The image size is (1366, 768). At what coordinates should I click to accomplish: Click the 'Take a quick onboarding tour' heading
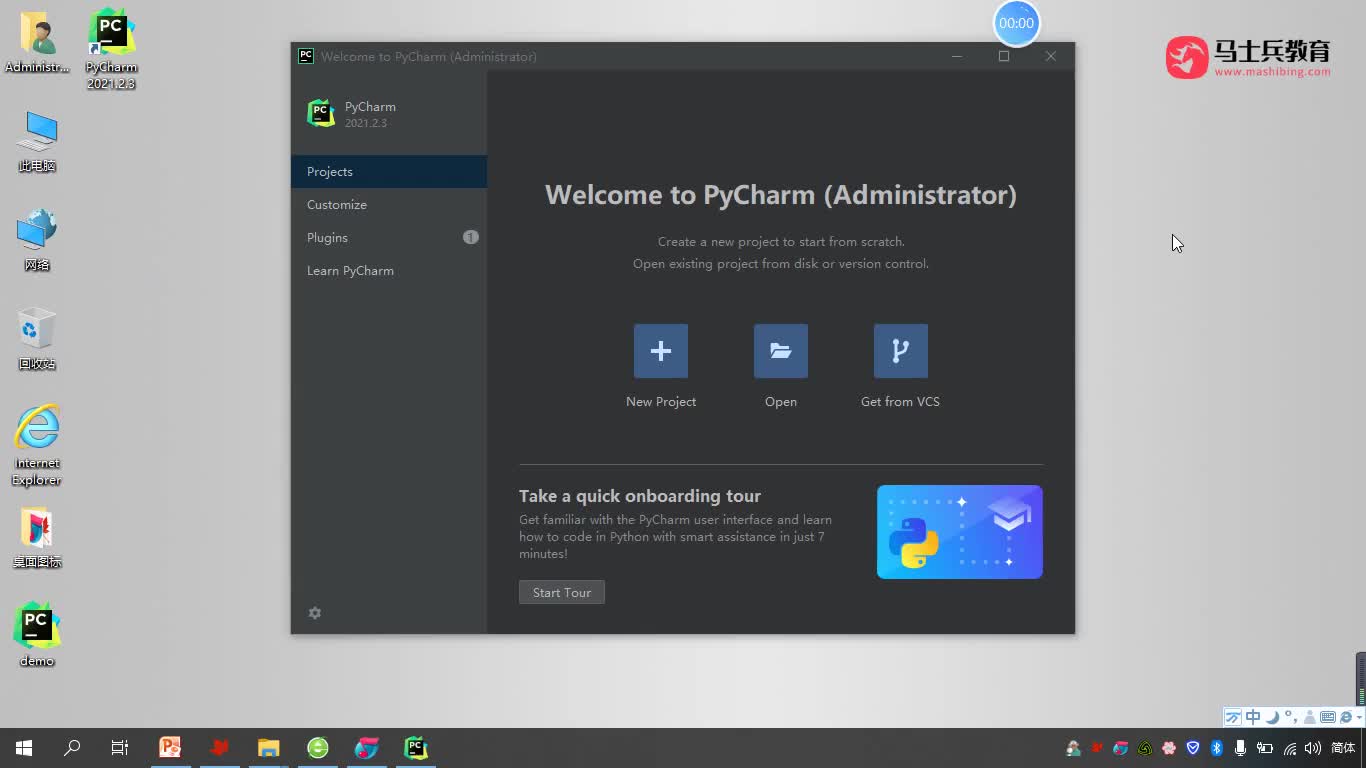point(640,496)
